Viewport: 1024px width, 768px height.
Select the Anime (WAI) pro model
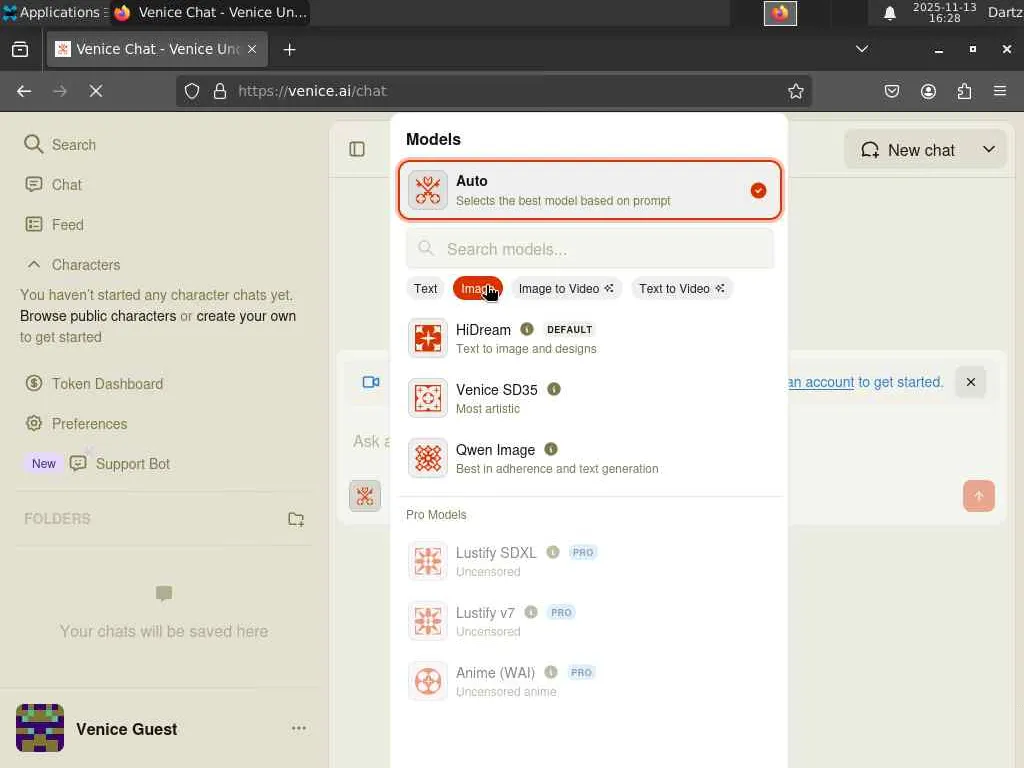[589, 682]
